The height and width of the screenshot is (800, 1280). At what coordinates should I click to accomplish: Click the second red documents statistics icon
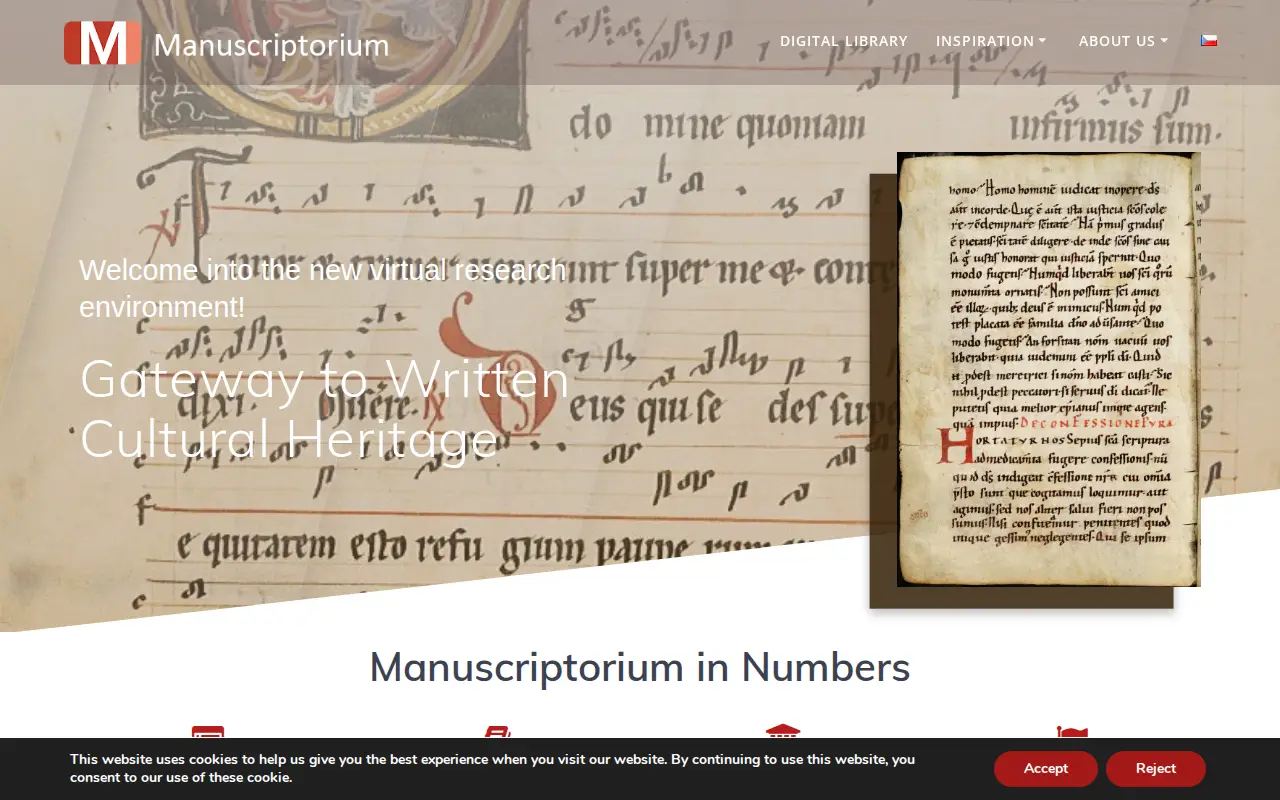pos(497,733)
